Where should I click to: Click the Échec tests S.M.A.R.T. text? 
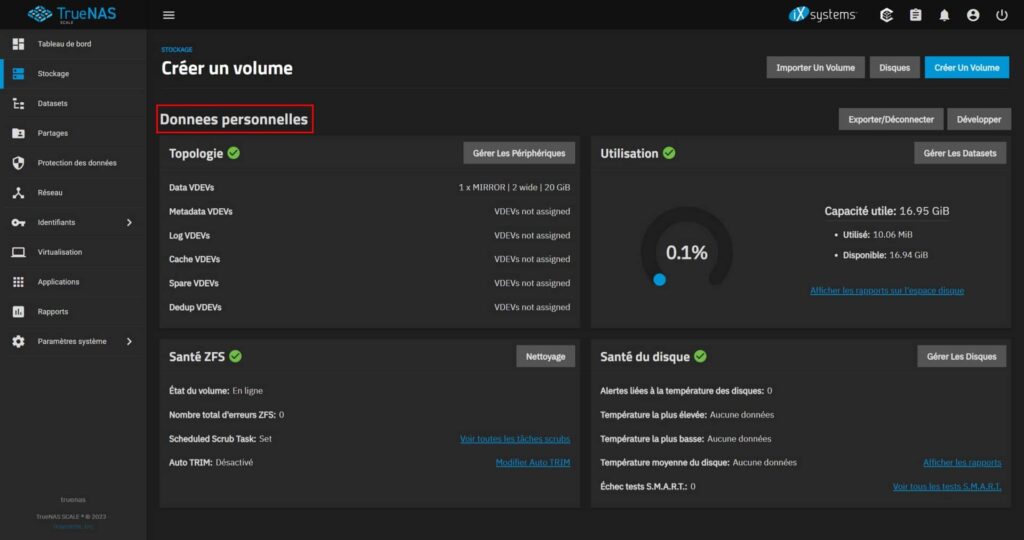click(648, 486)
